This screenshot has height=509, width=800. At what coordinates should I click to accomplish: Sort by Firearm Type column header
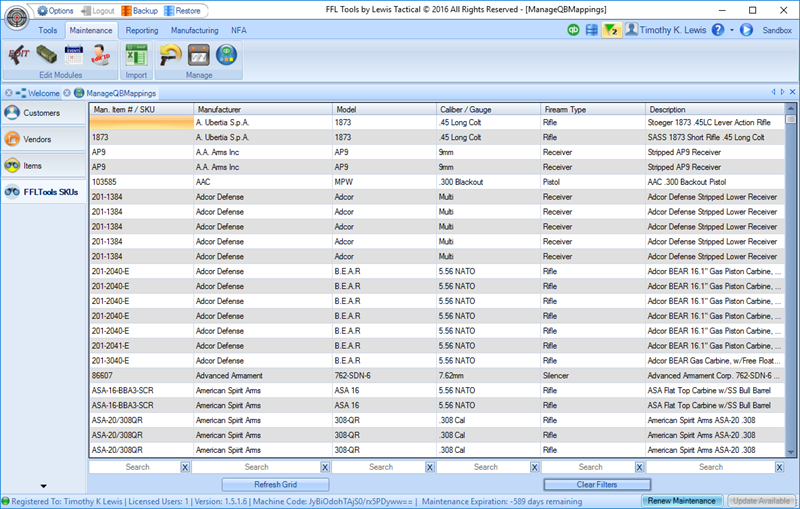pos(593,109)
